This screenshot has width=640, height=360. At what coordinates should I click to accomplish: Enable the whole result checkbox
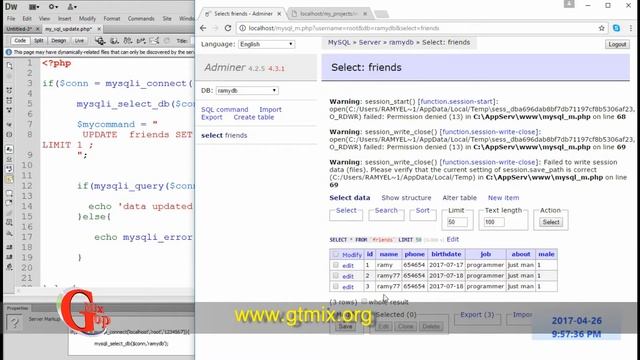364,302
